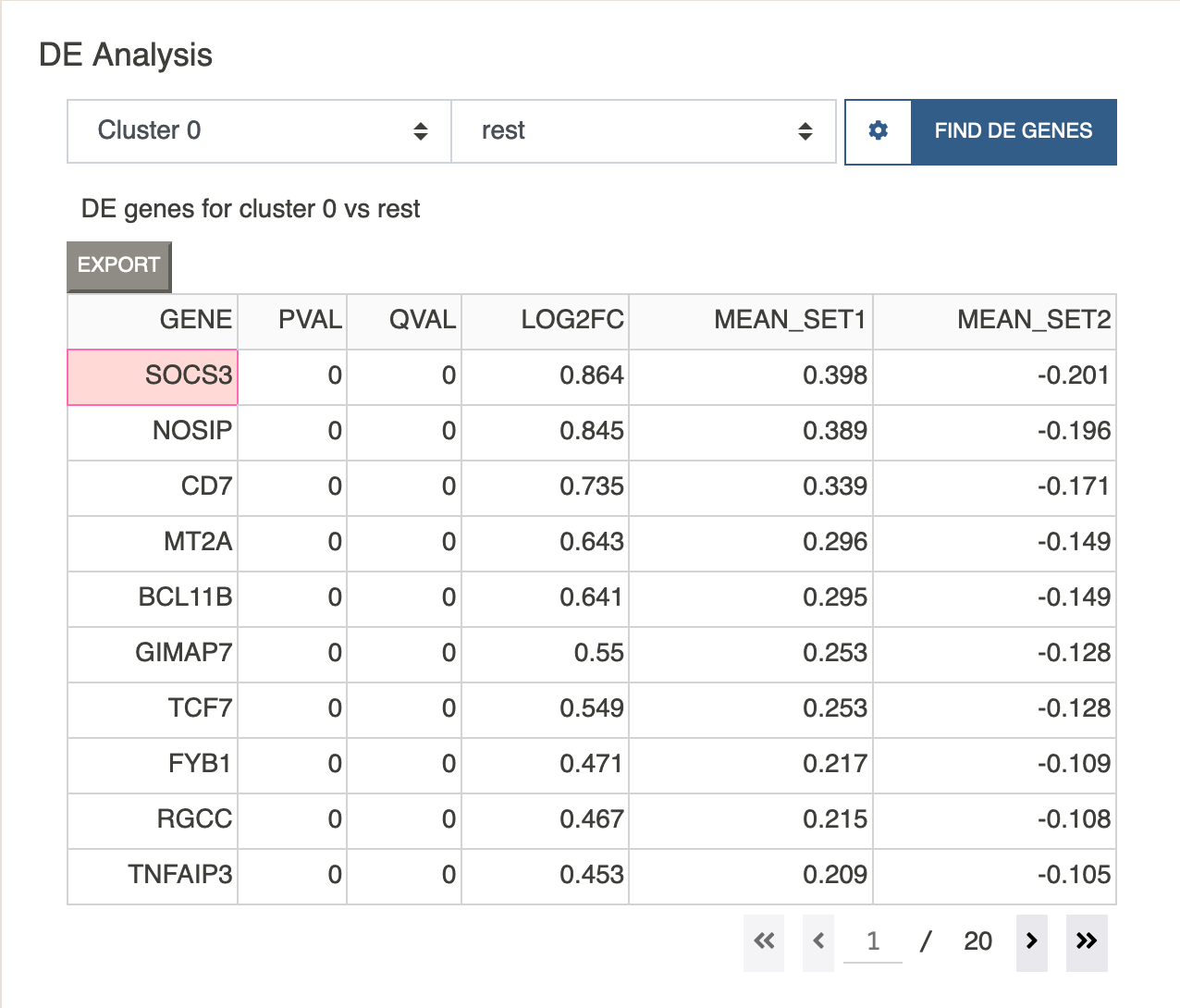
Task: Click Find DE Genes button
Action: click(1014, 131)
